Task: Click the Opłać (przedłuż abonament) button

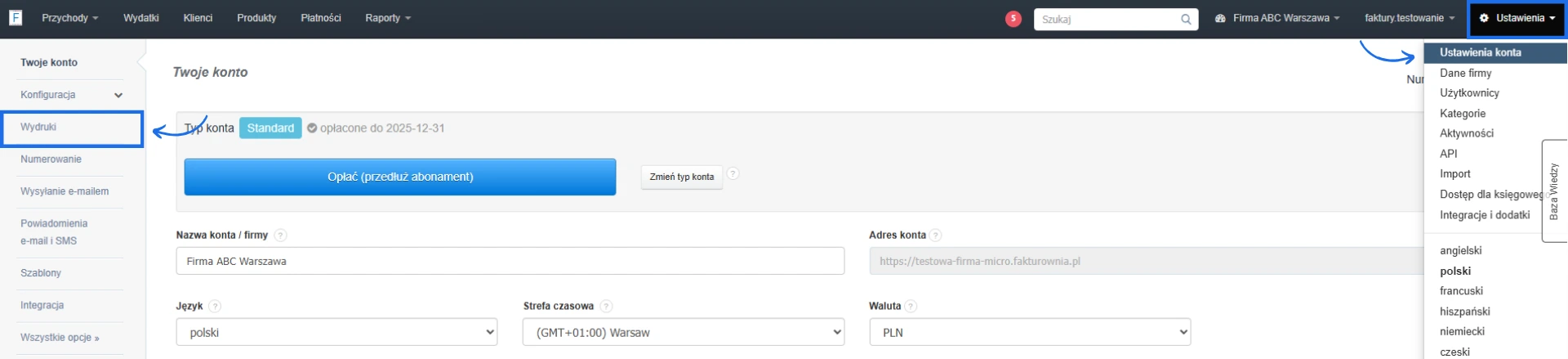Action: pos(400,177)
